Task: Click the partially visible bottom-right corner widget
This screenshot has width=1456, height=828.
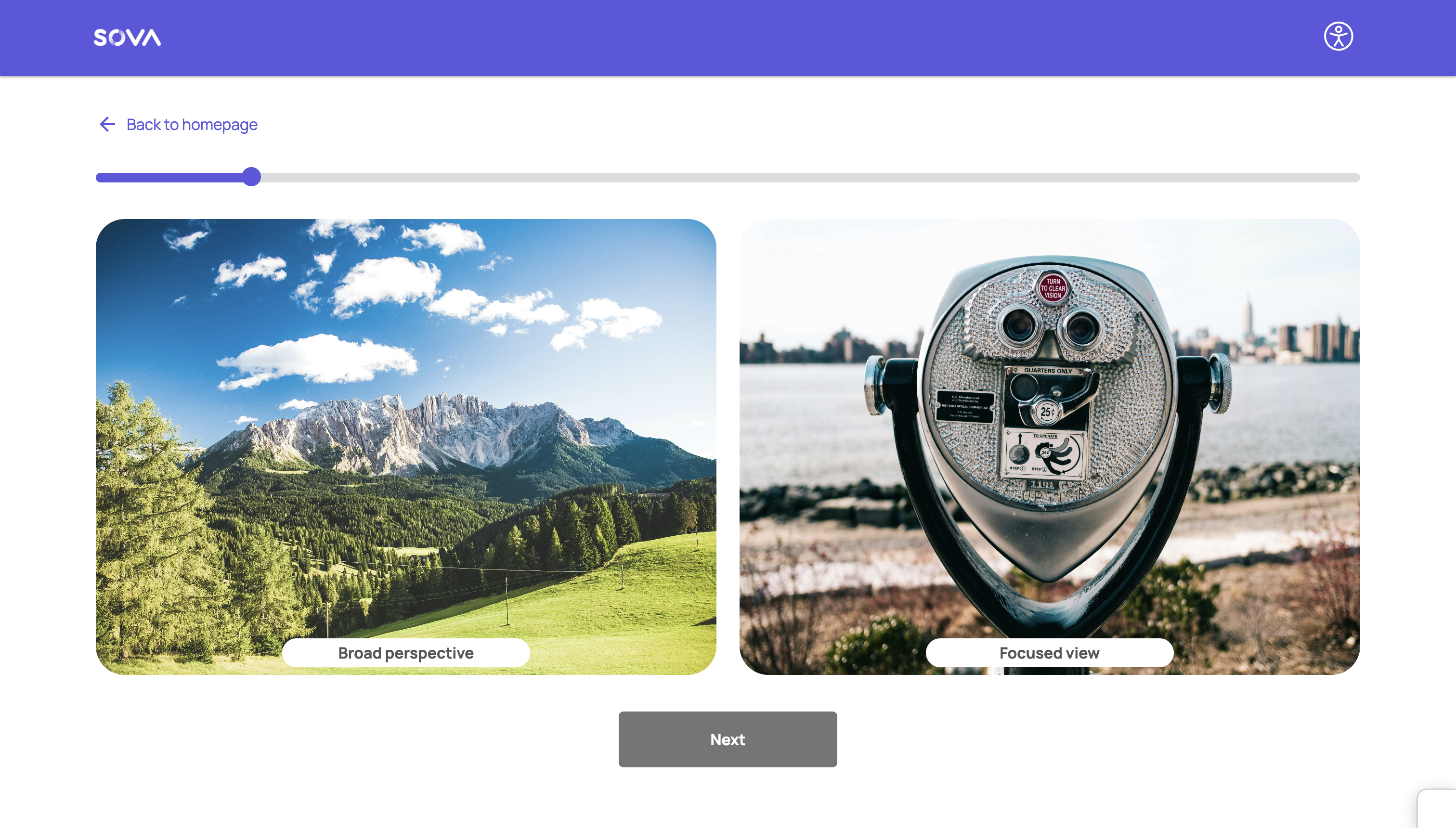Action: click(1438, 809)
